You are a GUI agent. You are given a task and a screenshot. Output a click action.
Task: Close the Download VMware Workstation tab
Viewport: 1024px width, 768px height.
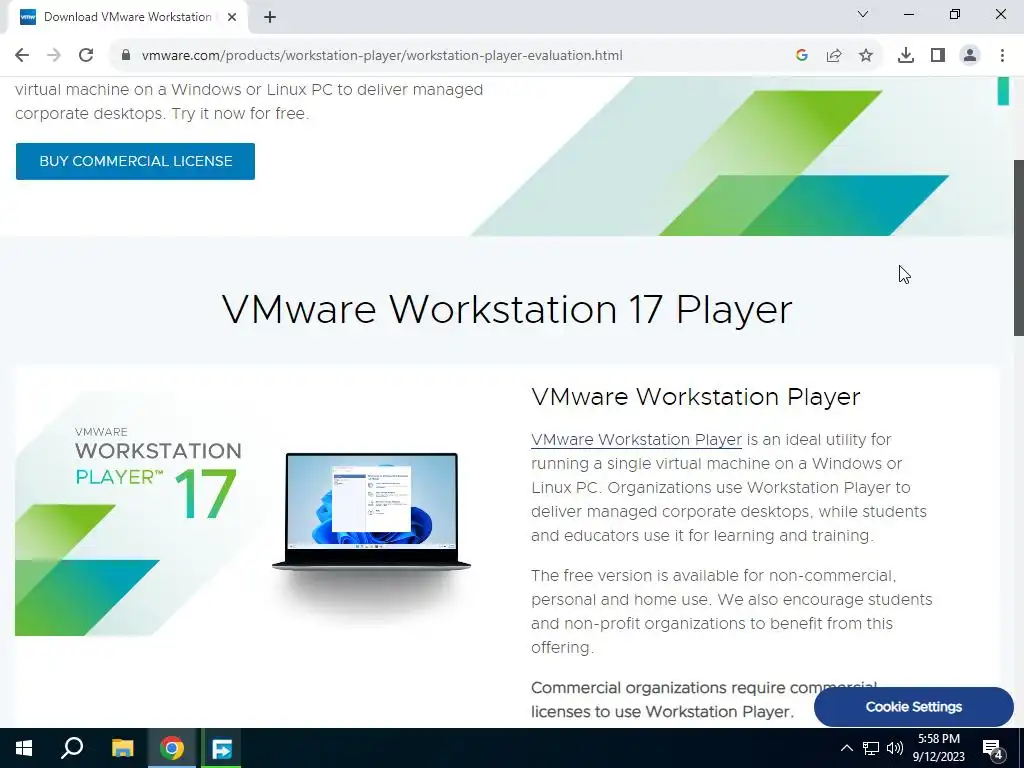click(x=232, y=17)
